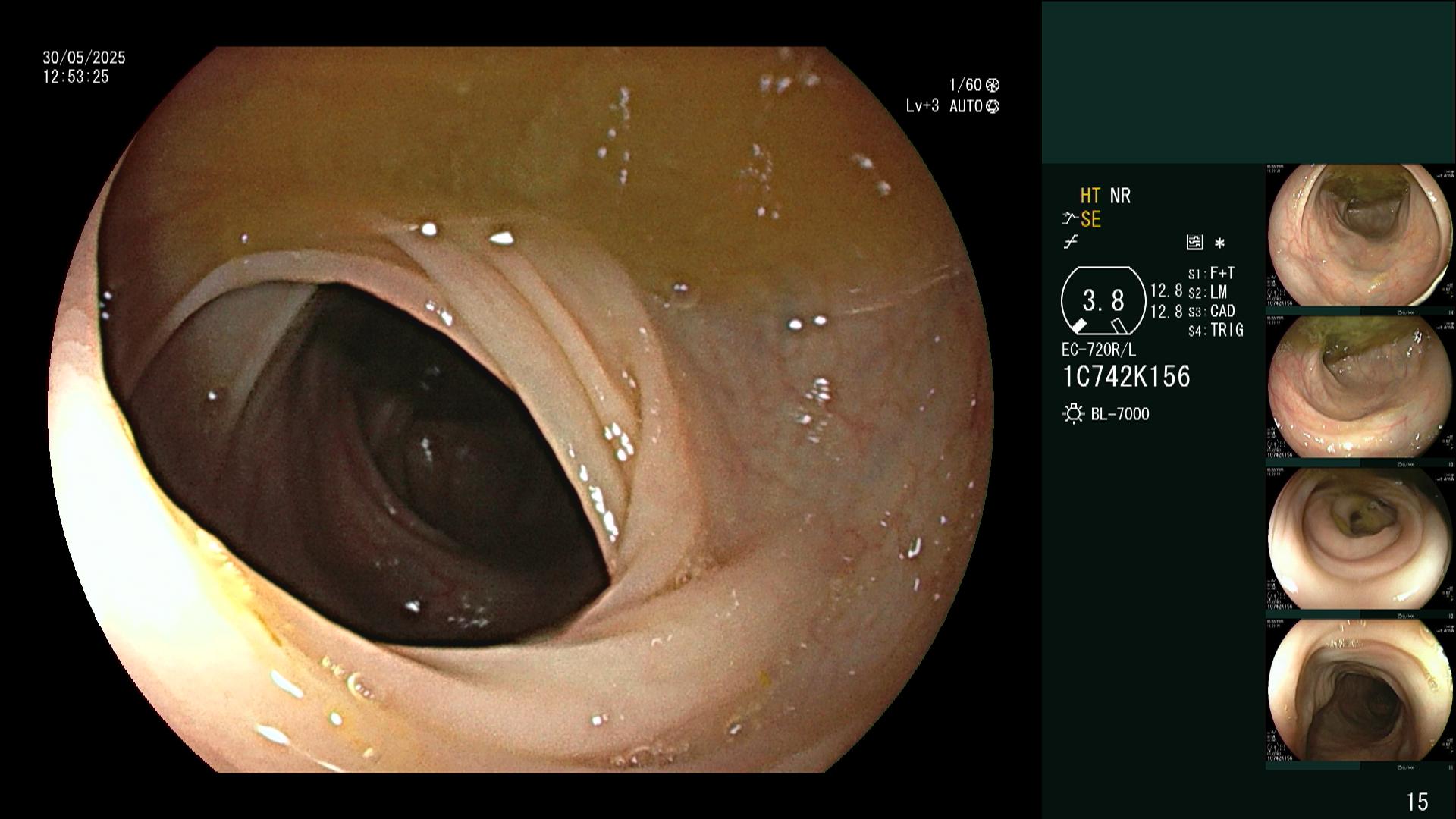Click the structure enhancement icon left of SE

coord(1070,219)
